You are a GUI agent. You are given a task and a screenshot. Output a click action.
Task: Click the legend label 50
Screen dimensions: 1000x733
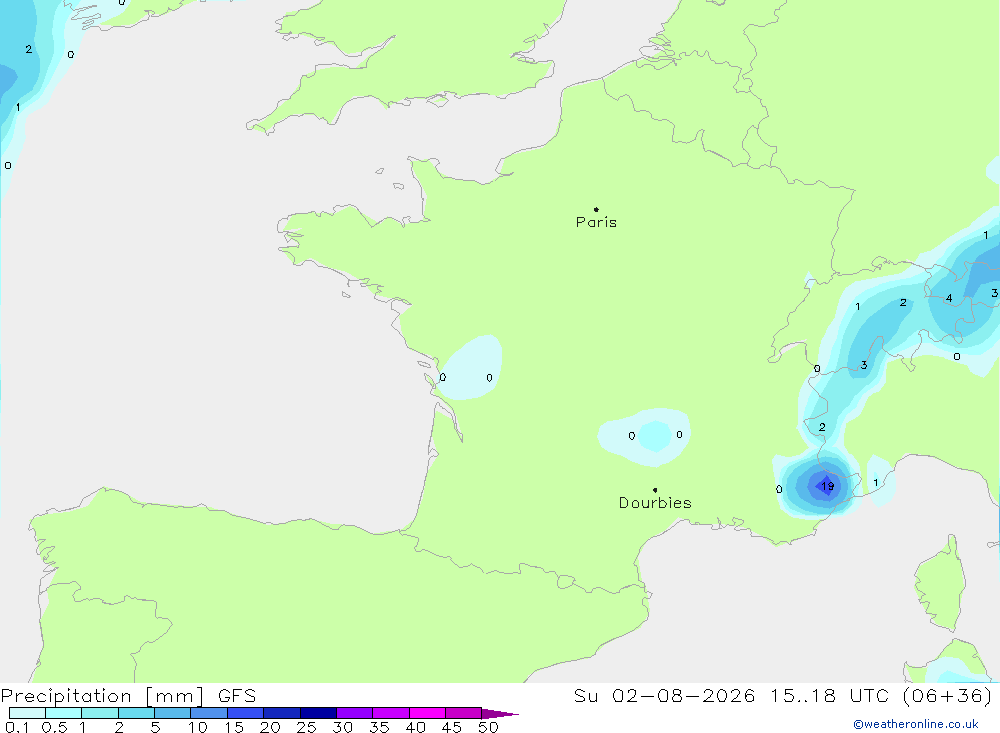pyautogui.click(x=489, y=727)
